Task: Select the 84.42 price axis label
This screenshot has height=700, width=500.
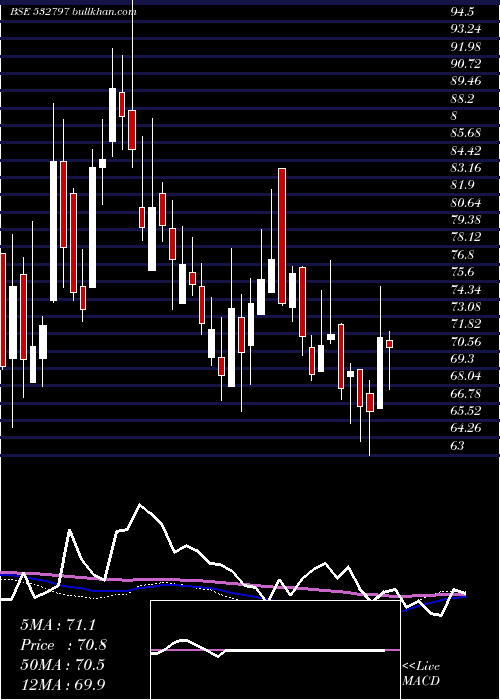Action: 466,150
